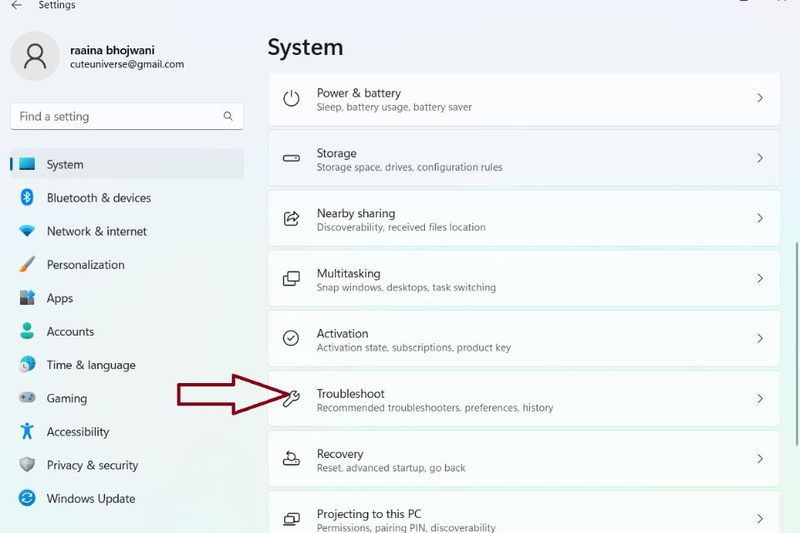
Task: Click the Activation title text
Action: click(342, 334)
